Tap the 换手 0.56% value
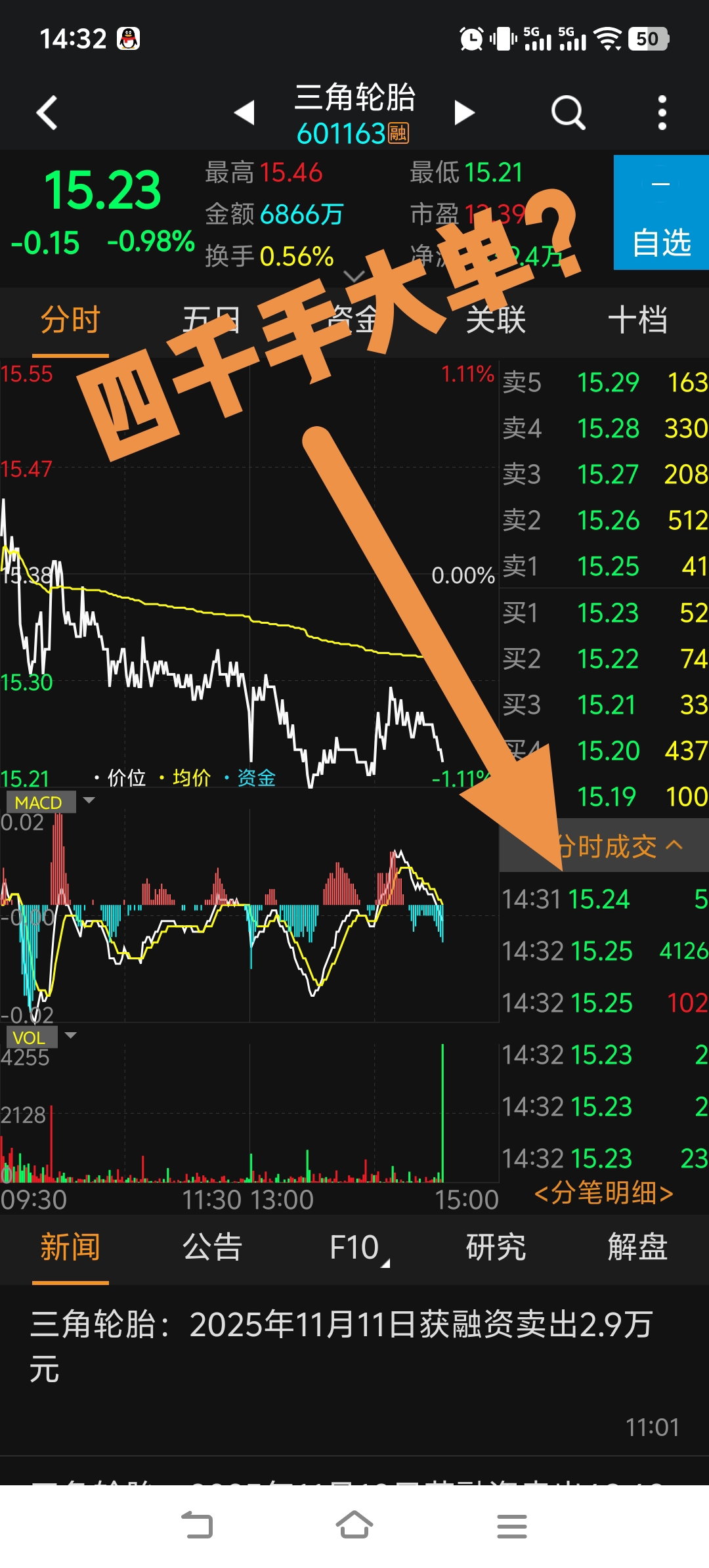 [x=297, y=256]
